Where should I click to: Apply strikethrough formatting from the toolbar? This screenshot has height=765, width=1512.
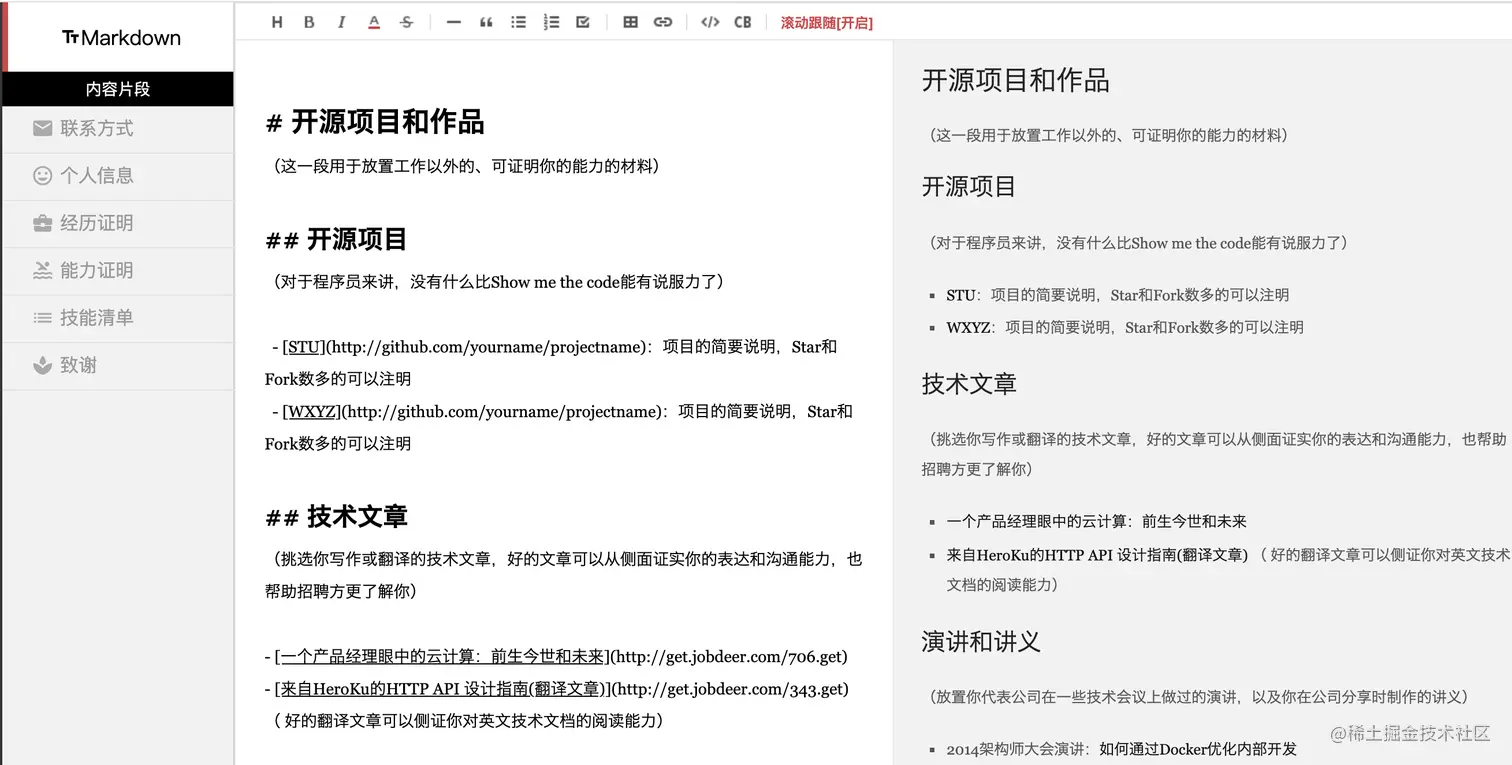click(x=406, y=22)
